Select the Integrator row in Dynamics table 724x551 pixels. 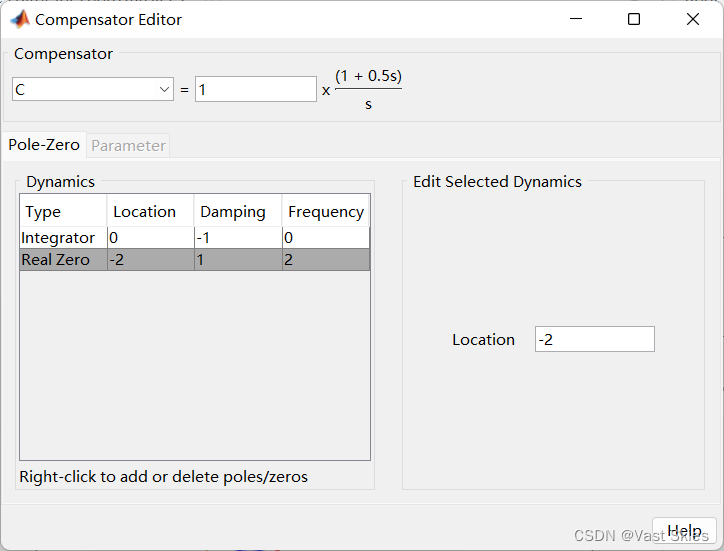(194, 237)
